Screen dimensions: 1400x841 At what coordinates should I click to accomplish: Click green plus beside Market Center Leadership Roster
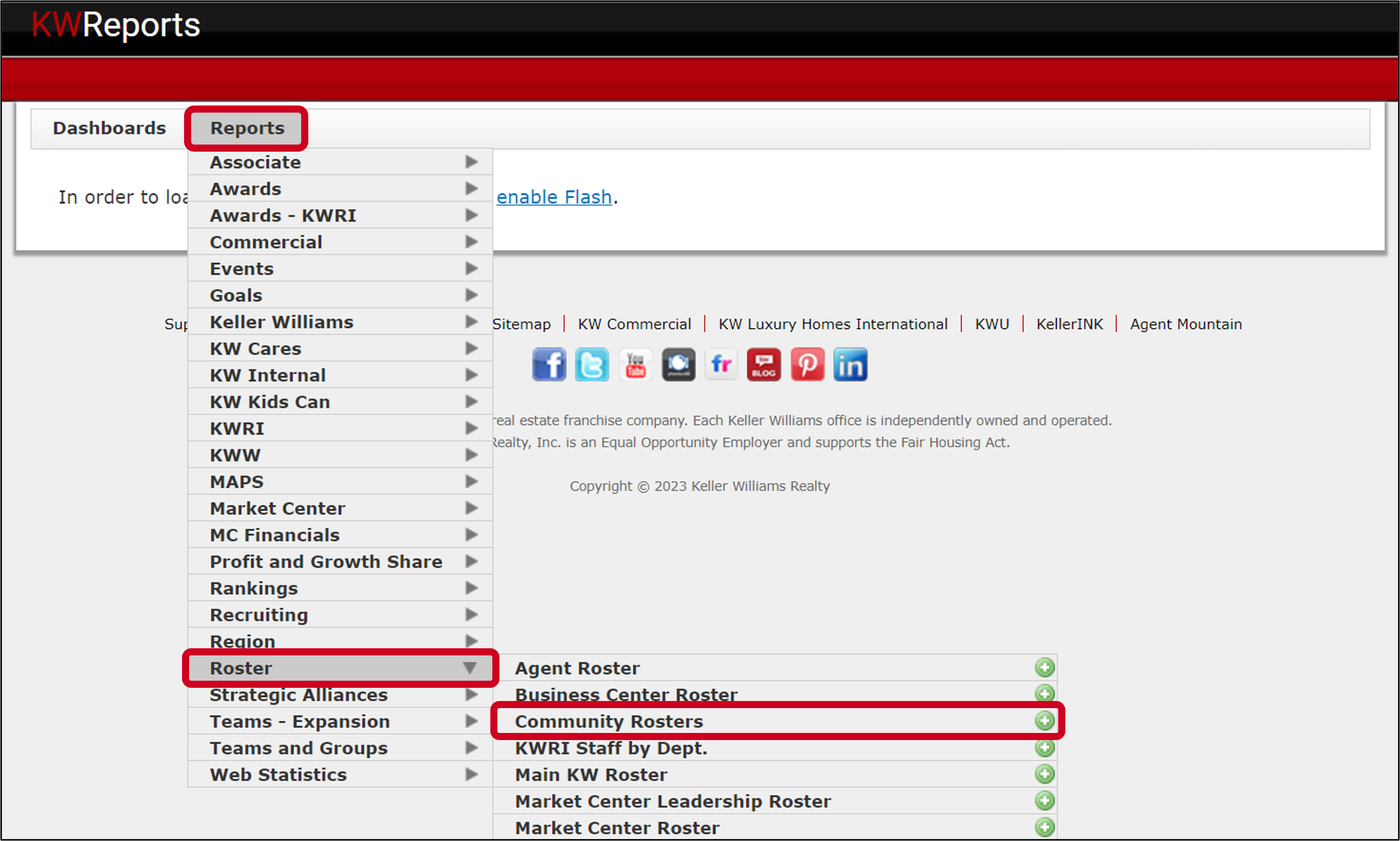tap(1045, 801)
